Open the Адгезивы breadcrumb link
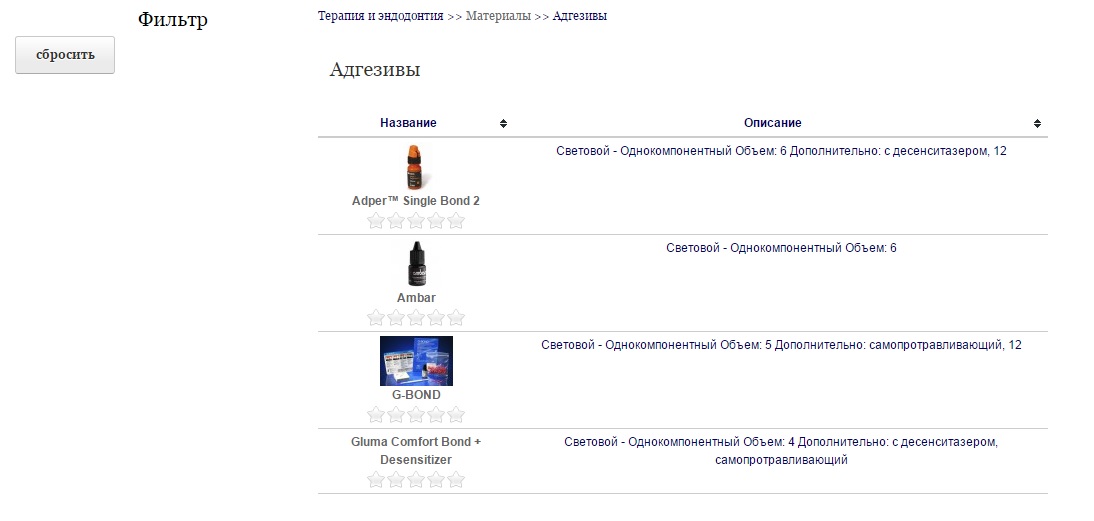 pyautogui.click(x=579, y=16)
